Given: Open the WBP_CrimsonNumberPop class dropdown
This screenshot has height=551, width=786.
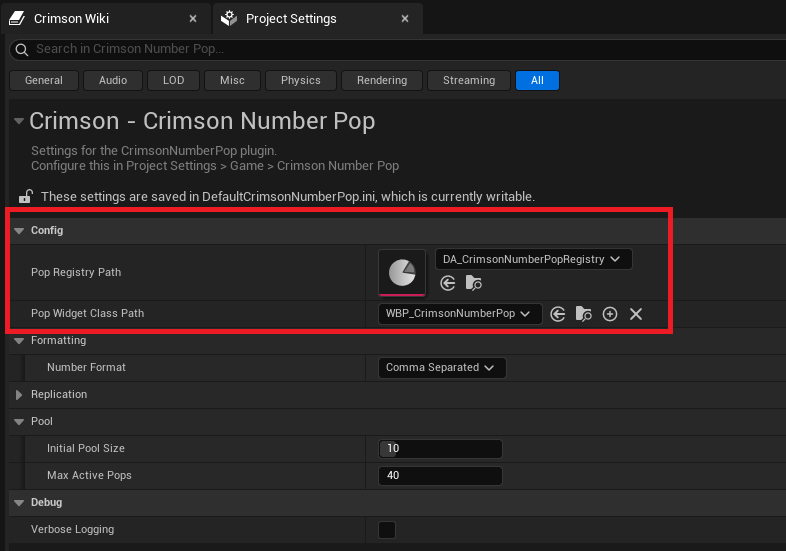Looking at the screenshot, I should point(460,314).
